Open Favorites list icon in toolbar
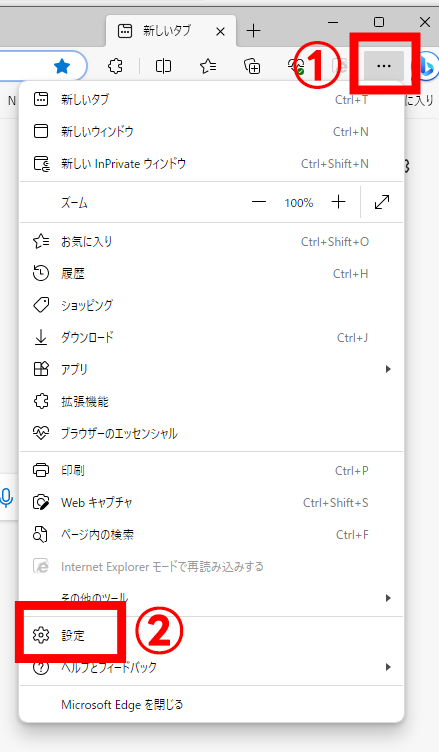Viewport: 439px width, 752px height. point(208,66)
